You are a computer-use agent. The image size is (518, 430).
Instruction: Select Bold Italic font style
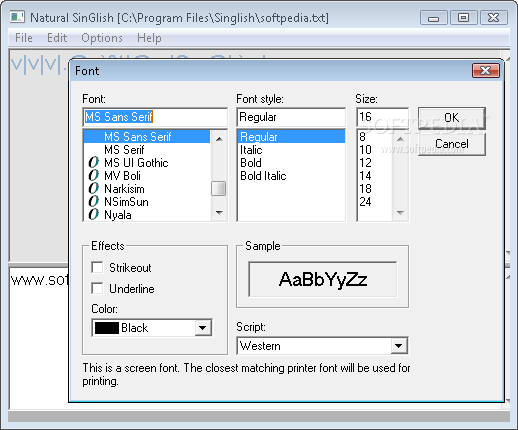point(291,176)
